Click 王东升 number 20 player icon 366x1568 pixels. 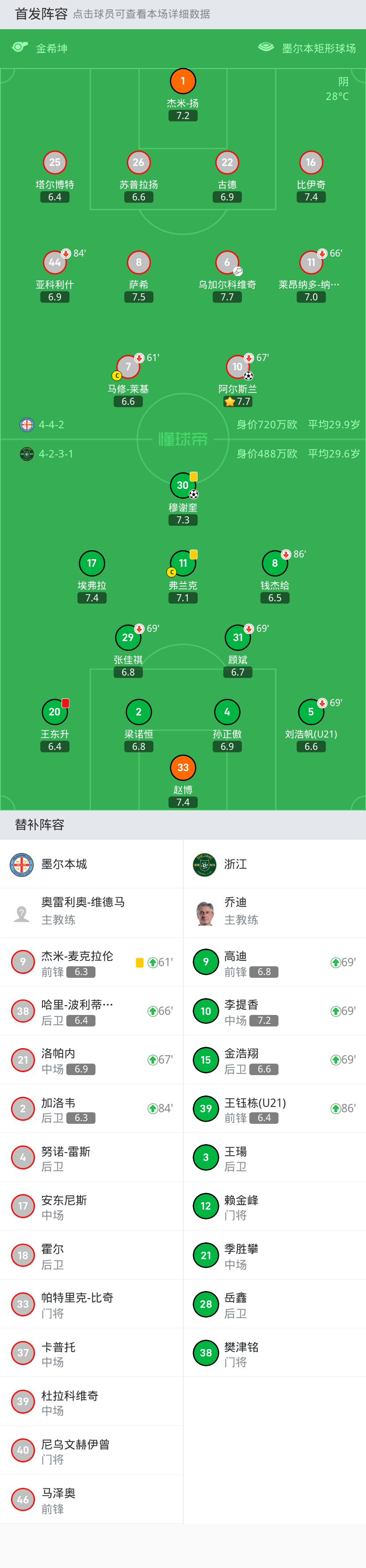[x=55, y=711]
